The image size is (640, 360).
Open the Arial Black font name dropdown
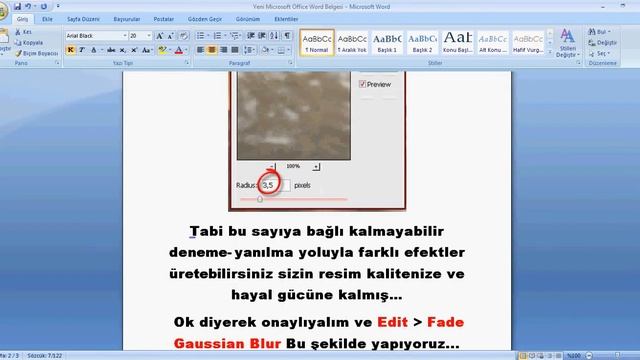click(x=124, y=36)
